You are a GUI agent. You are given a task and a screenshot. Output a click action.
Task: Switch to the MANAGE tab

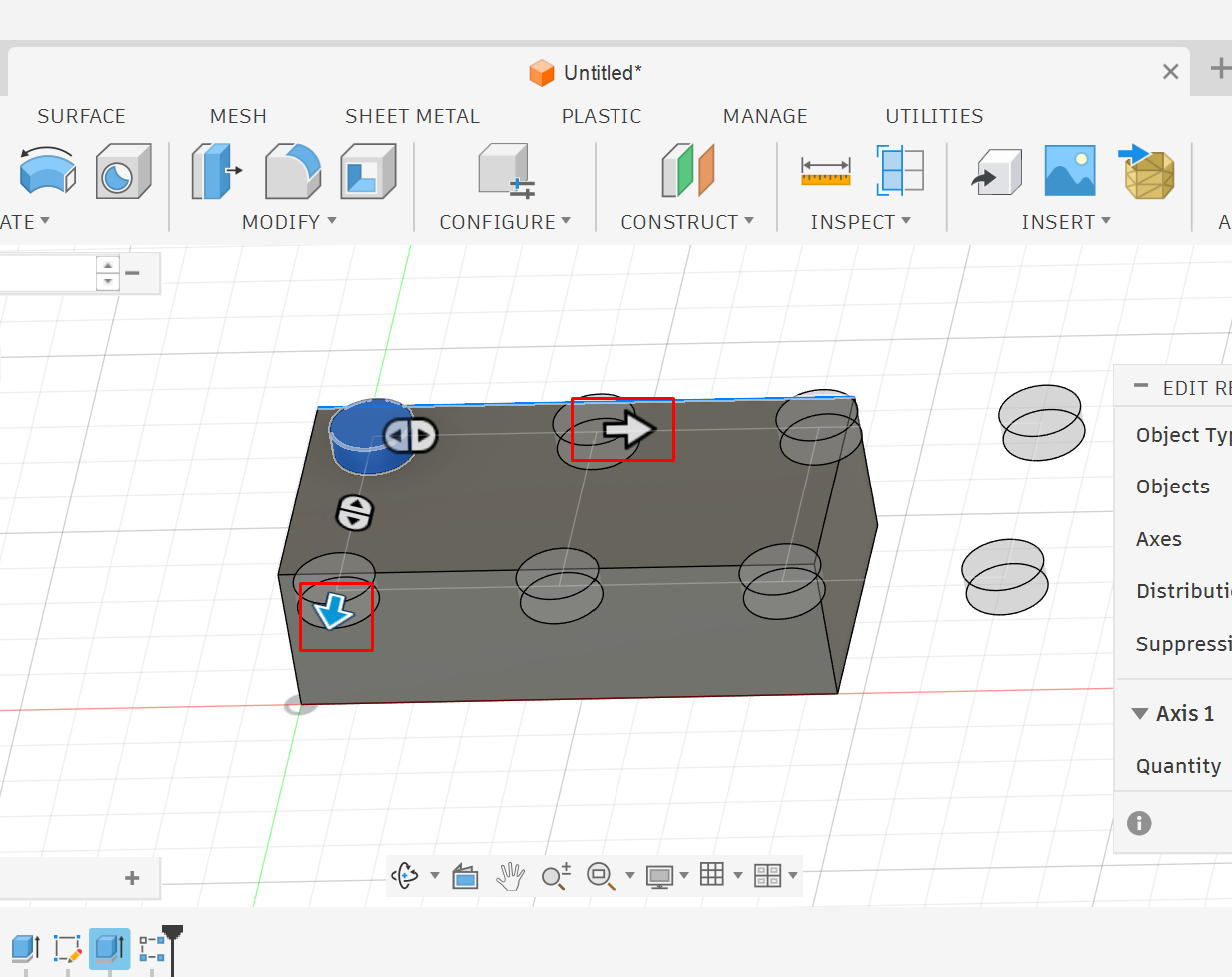765,116
